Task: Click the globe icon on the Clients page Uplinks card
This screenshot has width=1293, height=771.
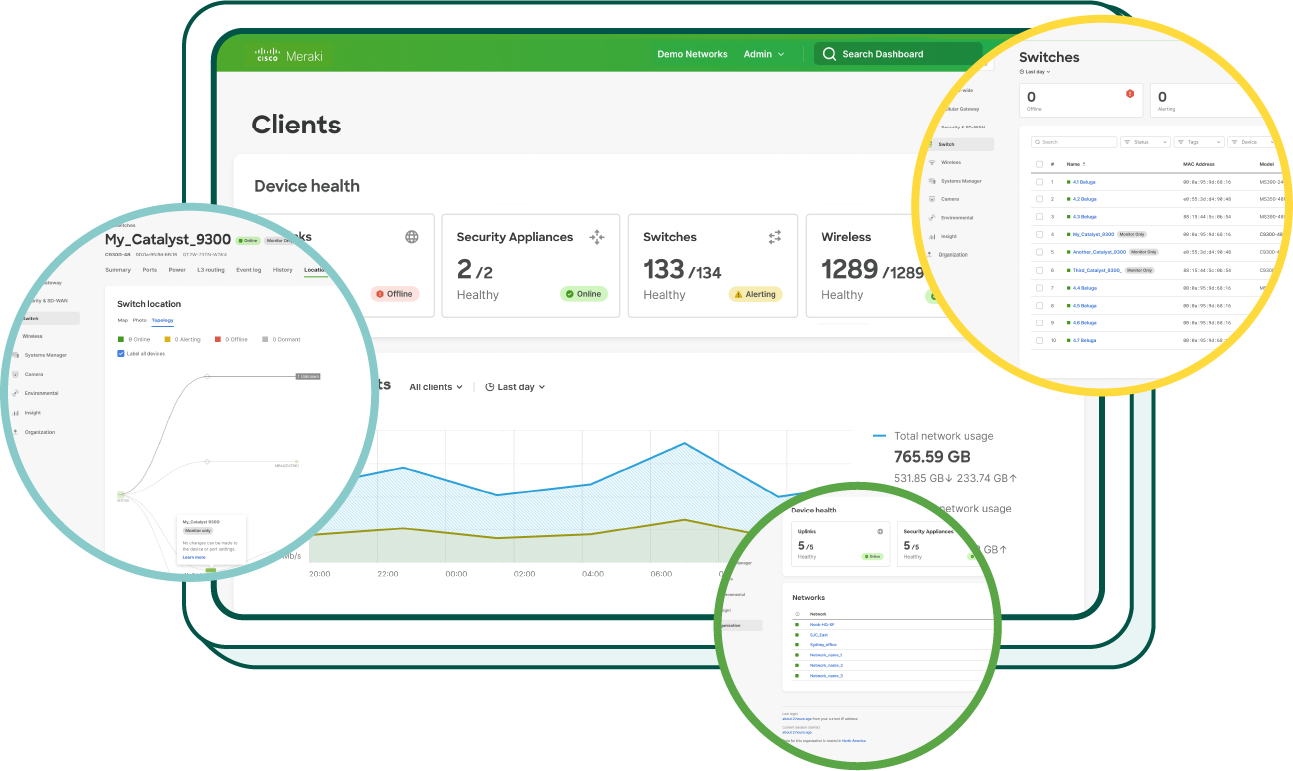Action: 411,237
